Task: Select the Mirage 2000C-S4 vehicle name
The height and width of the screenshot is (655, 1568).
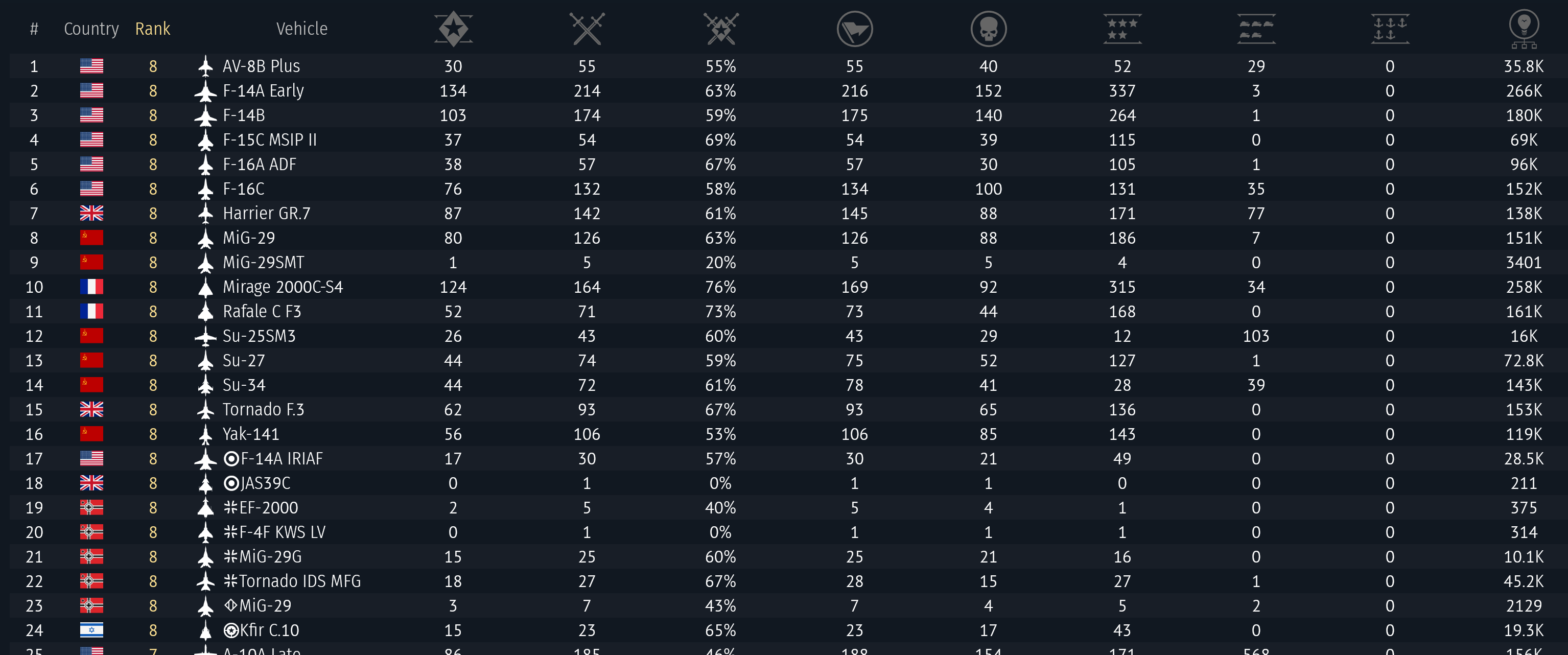Action: click(x=283, y=287)
